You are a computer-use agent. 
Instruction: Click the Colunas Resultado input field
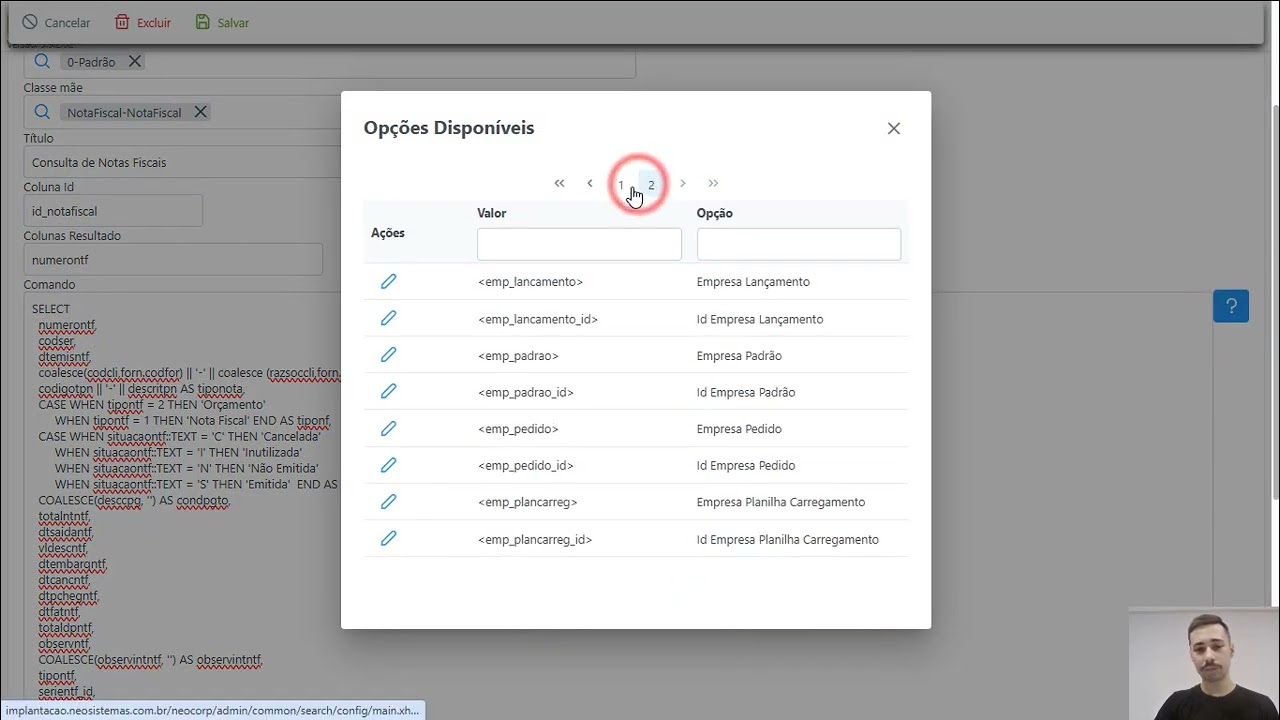coord(173,260)
